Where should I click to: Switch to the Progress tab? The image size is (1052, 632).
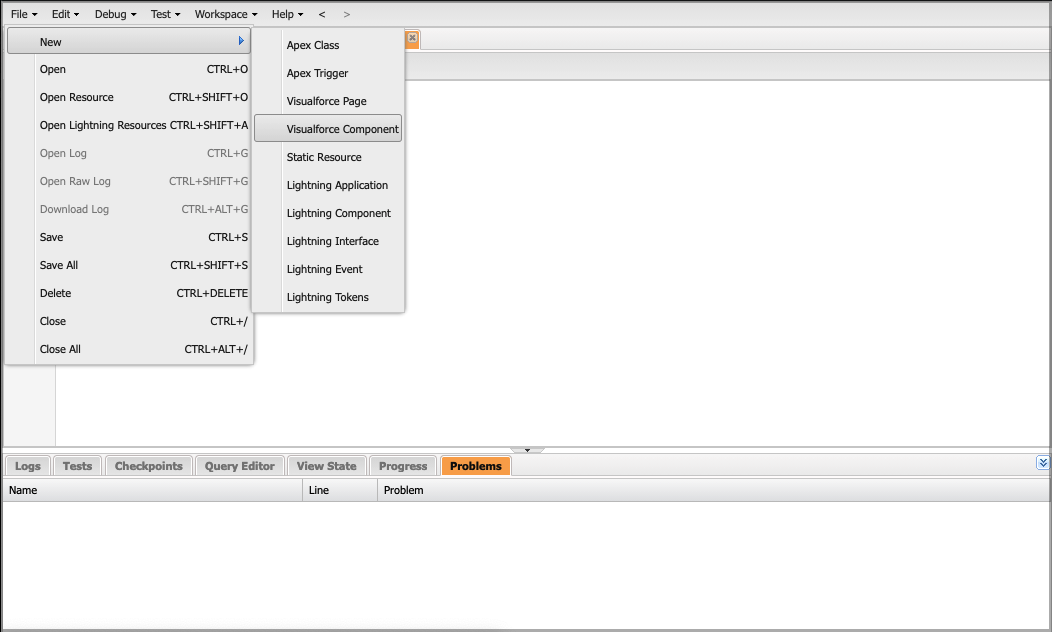(403, 466)
